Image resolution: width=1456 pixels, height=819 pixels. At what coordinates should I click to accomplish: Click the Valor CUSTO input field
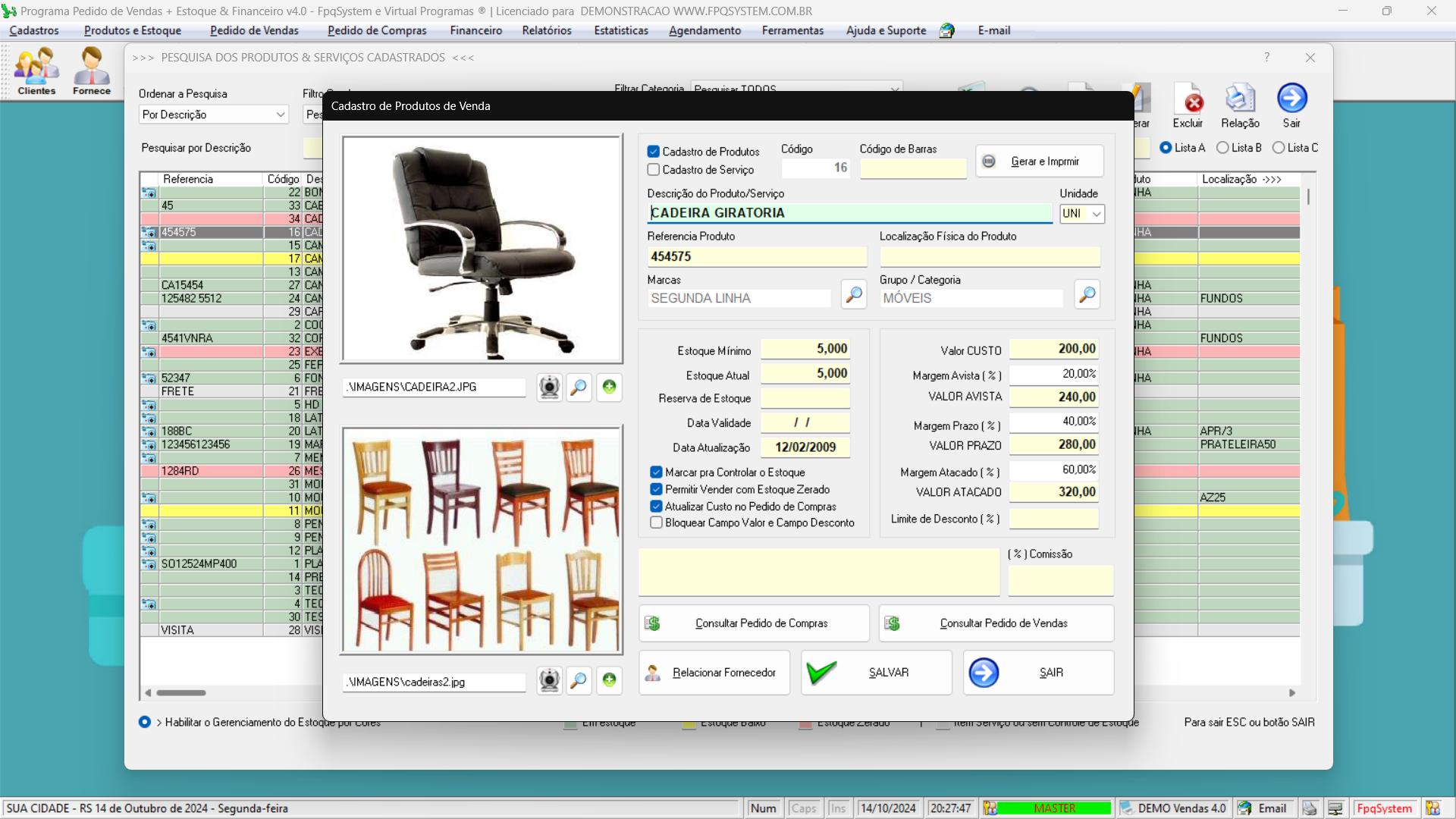pos(1053,349)
